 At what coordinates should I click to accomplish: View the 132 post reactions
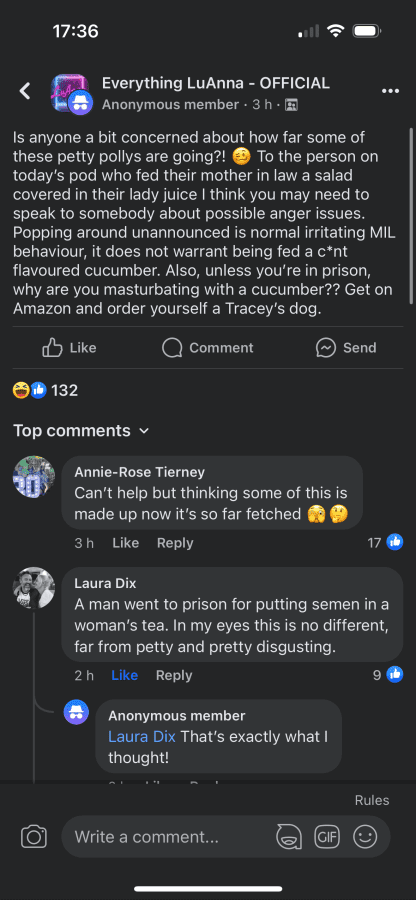(45, 391)
